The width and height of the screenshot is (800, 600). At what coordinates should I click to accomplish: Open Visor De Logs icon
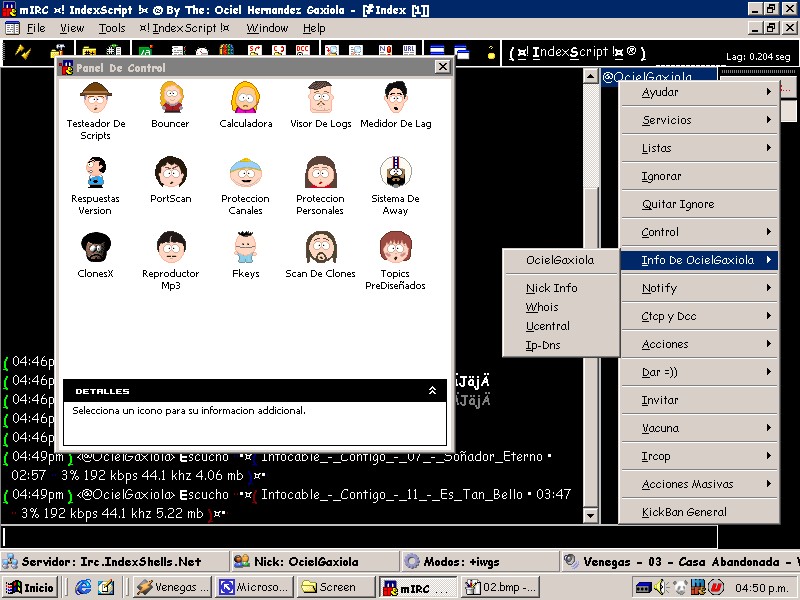pos(320,98)
